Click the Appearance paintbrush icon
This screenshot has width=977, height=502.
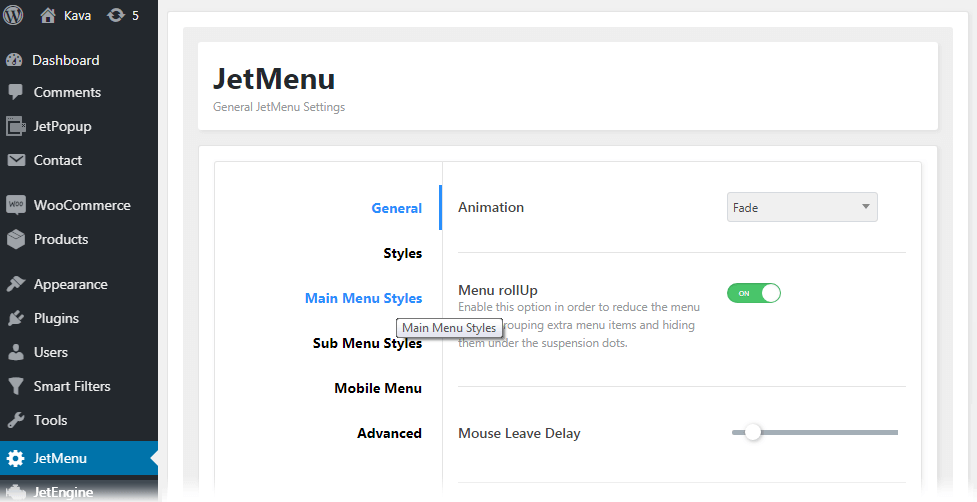pyautogui.click(x=16, y=284)
